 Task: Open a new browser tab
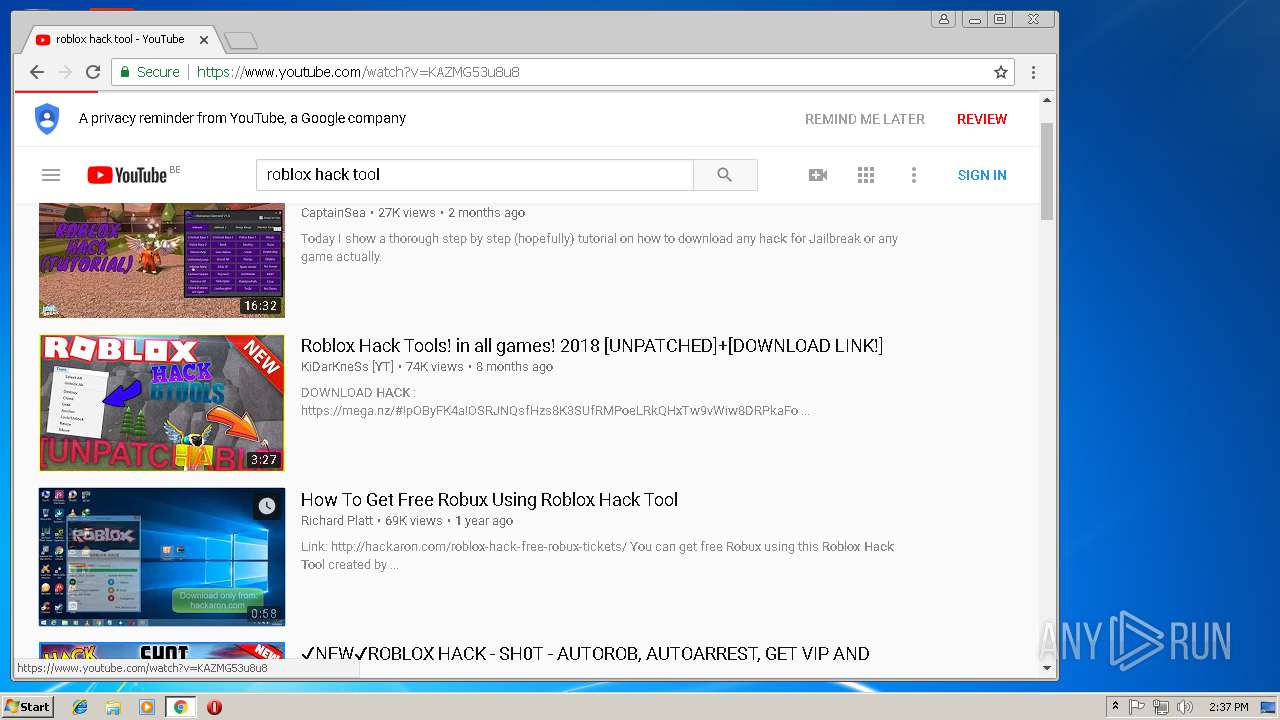pos(241,40)
